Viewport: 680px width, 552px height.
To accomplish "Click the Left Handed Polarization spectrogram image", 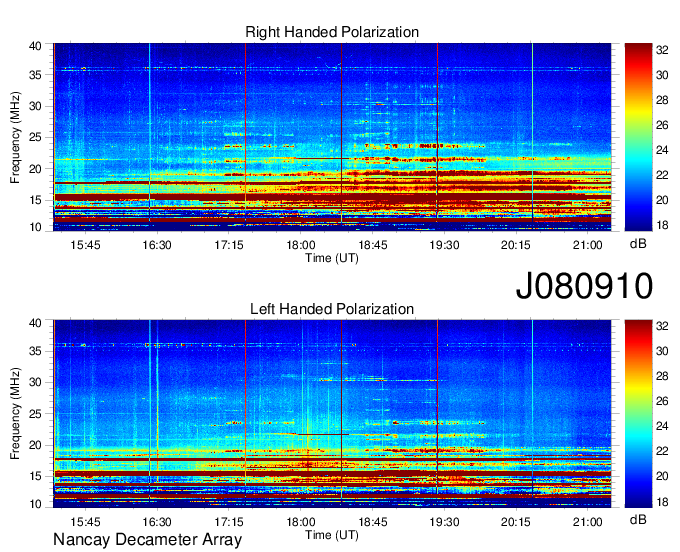I will [x=332, y=414].
